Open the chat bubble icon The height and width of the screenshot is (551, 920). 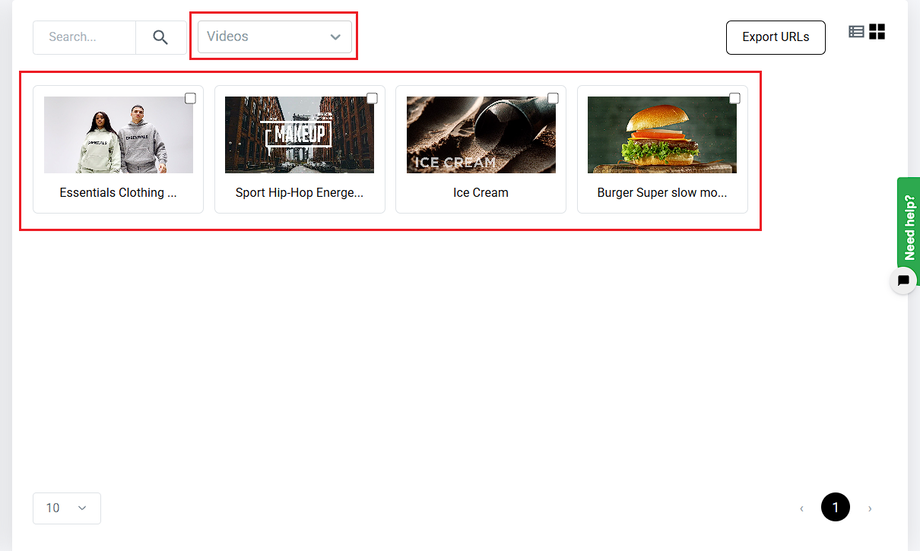point(903,280)
